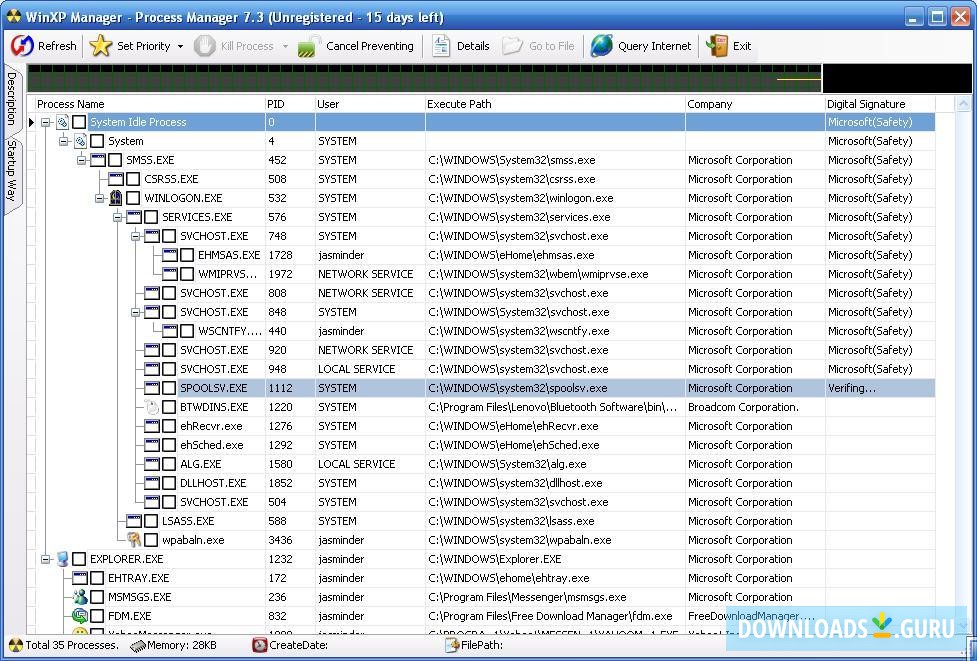Screen dimensions: 977x661
Task: Click the System Idle Process gear icon
Action: pos(62,122)
